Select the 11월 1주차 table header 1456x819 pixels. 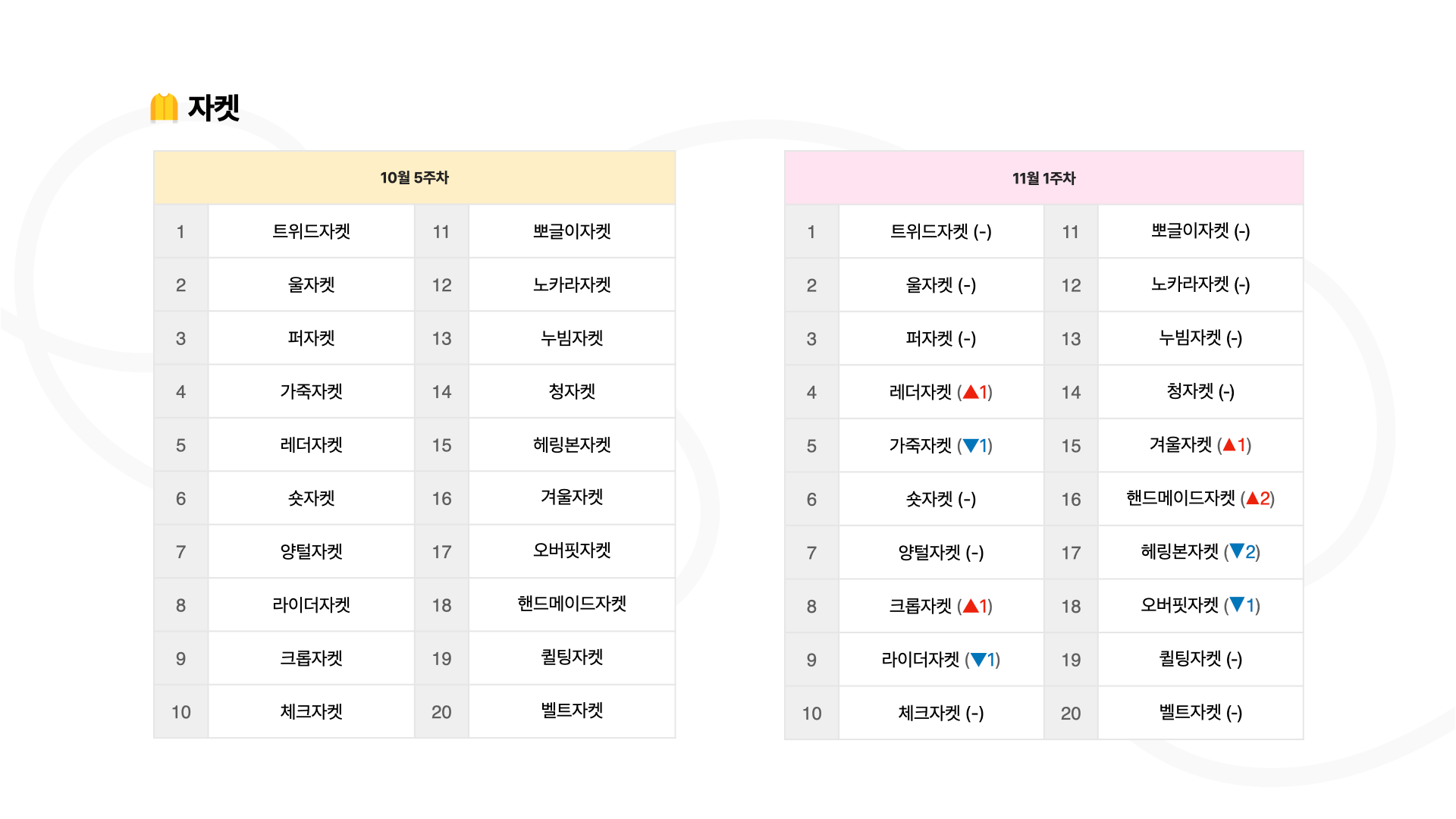coord(1043,177)
